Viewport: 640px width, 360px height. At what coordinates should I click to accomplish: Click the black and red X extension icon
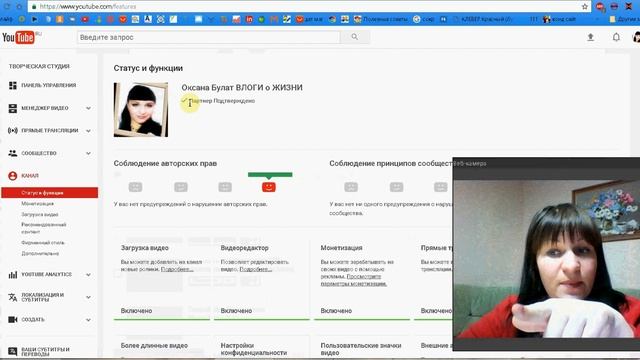(629, 7)
